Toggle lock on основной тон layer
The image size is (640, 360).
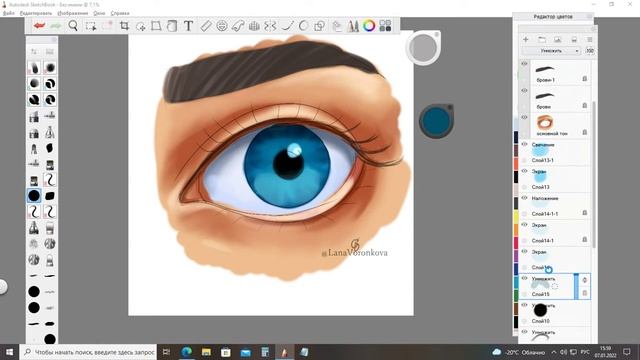pyautogui.click(x=584, y=132)
